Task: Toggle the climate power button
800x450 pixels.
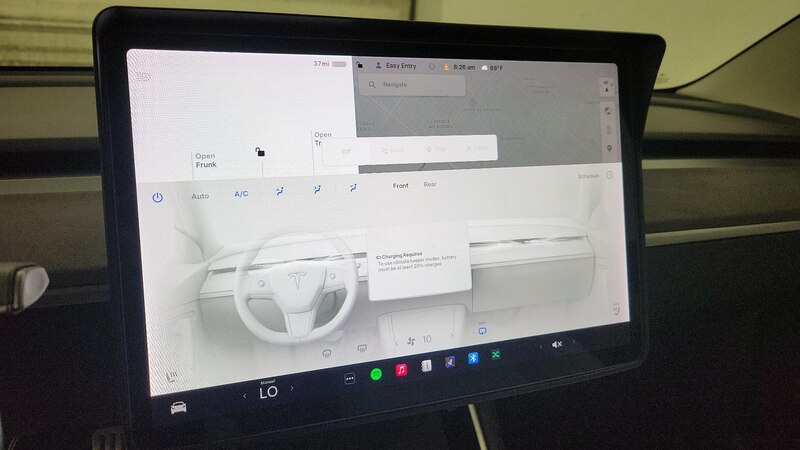Action: tap(158, 197)
